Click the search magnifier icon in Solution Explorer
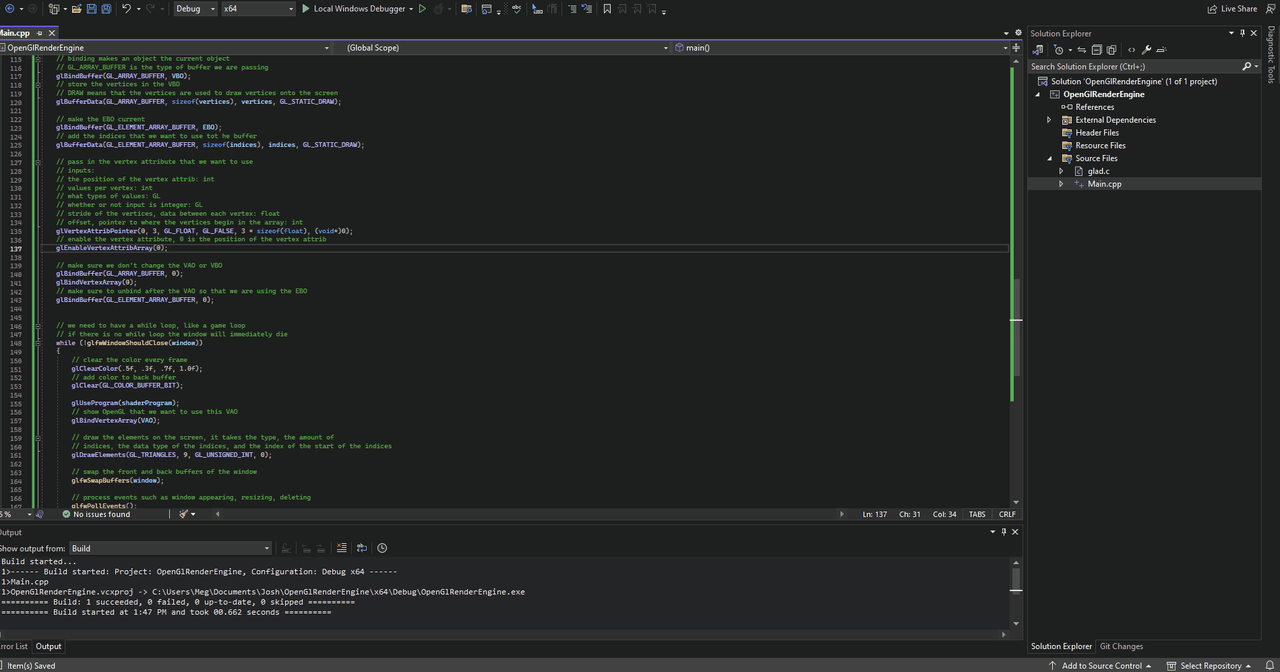The image size is (1280, 672). point(1247,67)
